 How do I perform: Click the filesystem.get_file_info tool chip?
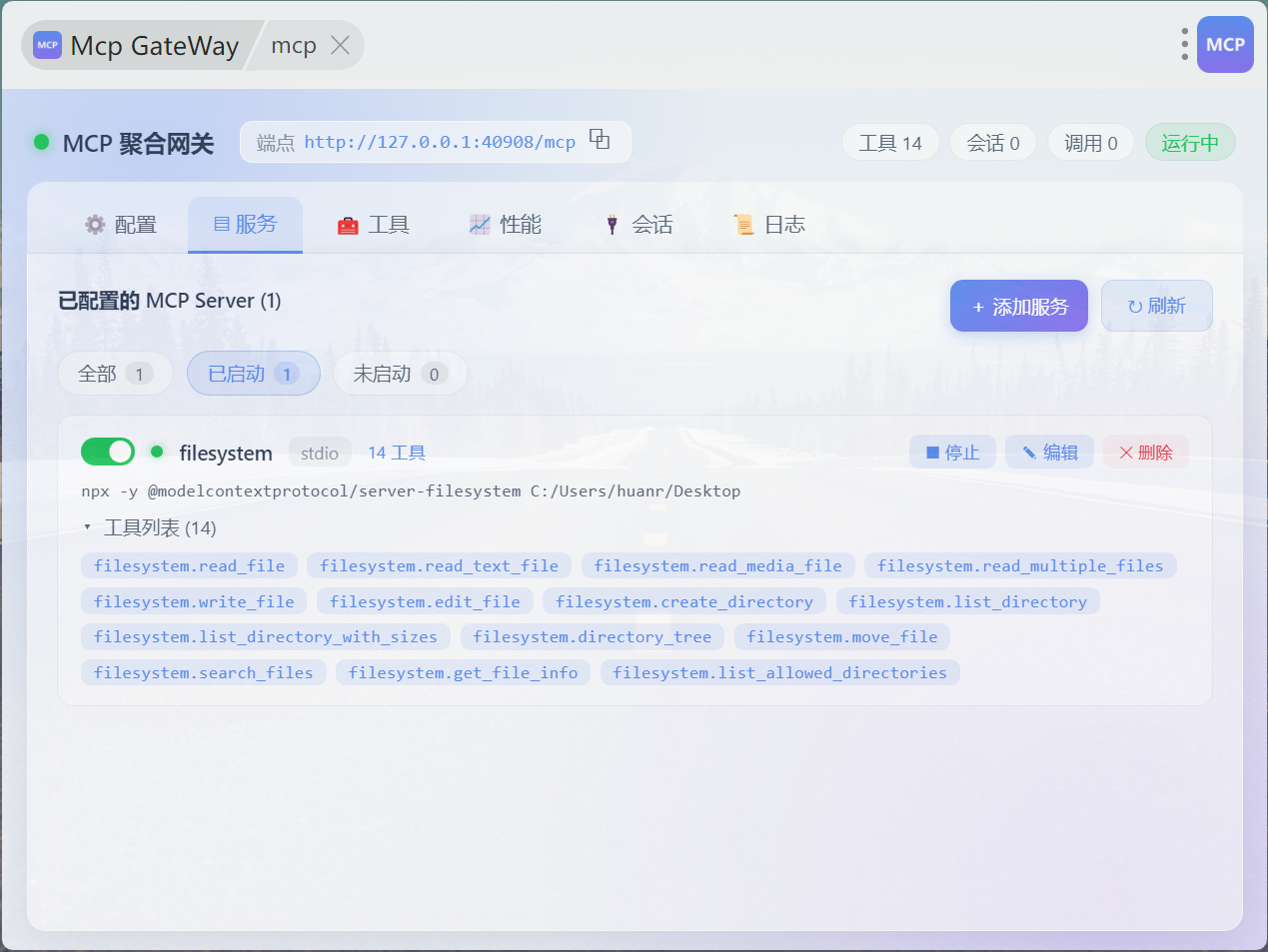click(x=464, y=672)
